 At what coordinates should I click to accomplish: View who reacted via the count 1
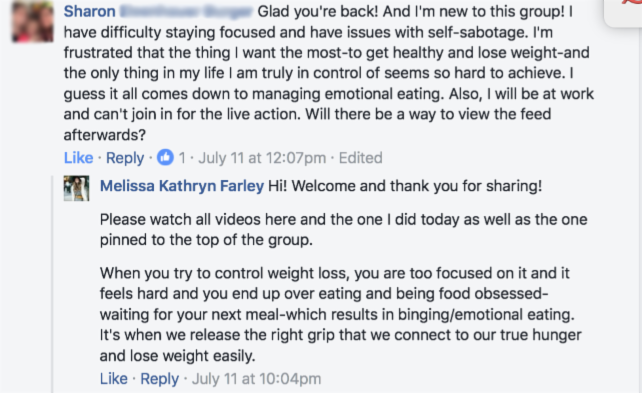[x=182, y=158]
